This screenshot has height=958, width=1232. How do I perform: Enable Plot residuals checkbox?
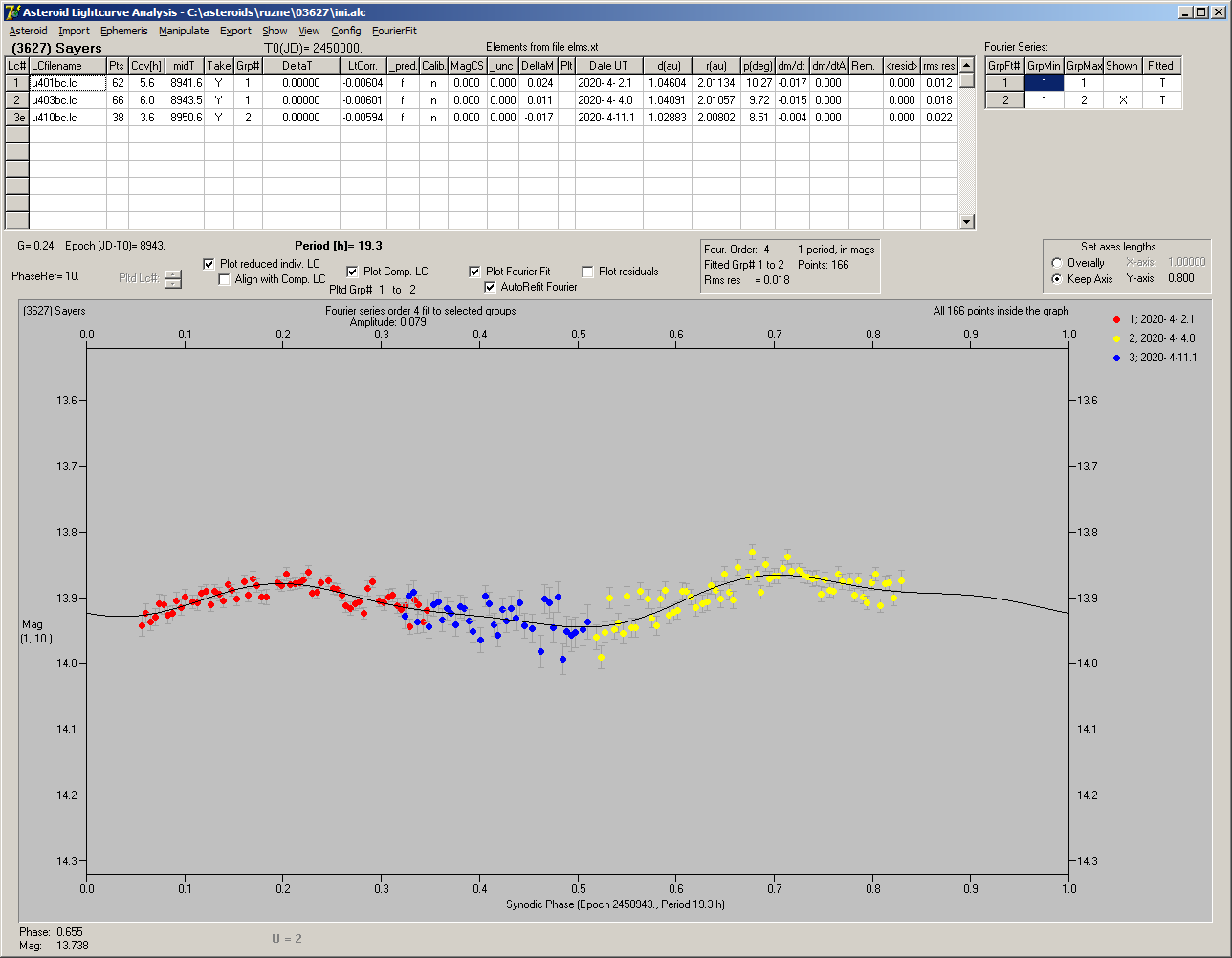point(587,272)
